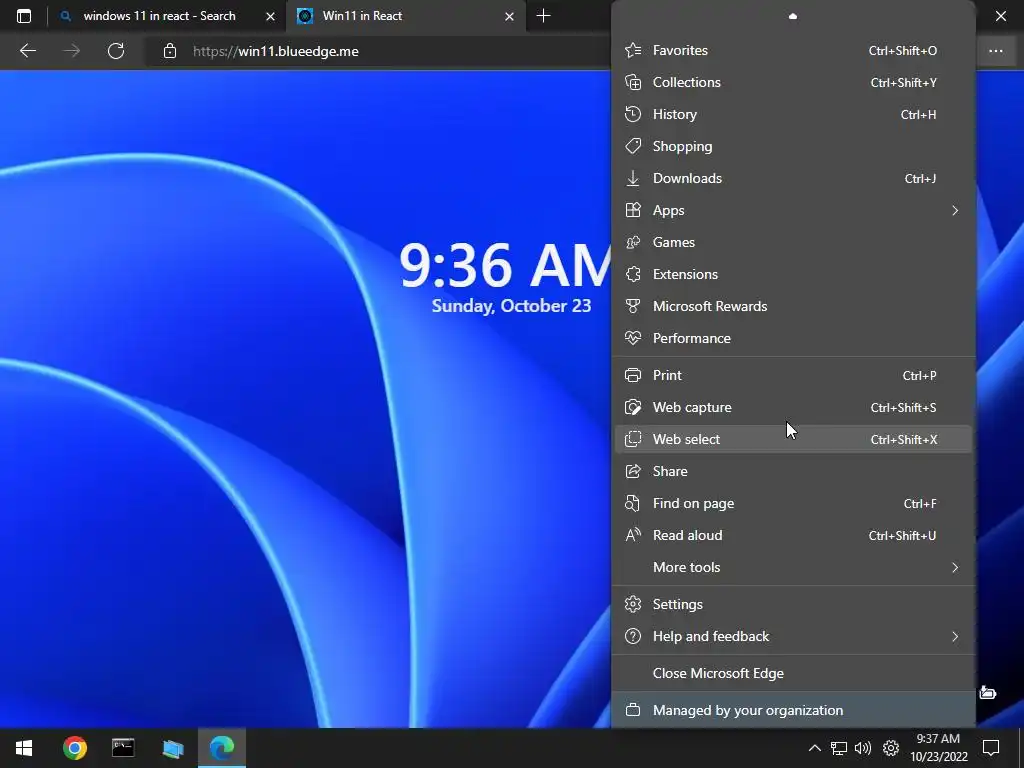Open Command Prompt from the taskbar
Image resolution: width=1024 pixels, height=768 pixels.
(x=123, y=748)
